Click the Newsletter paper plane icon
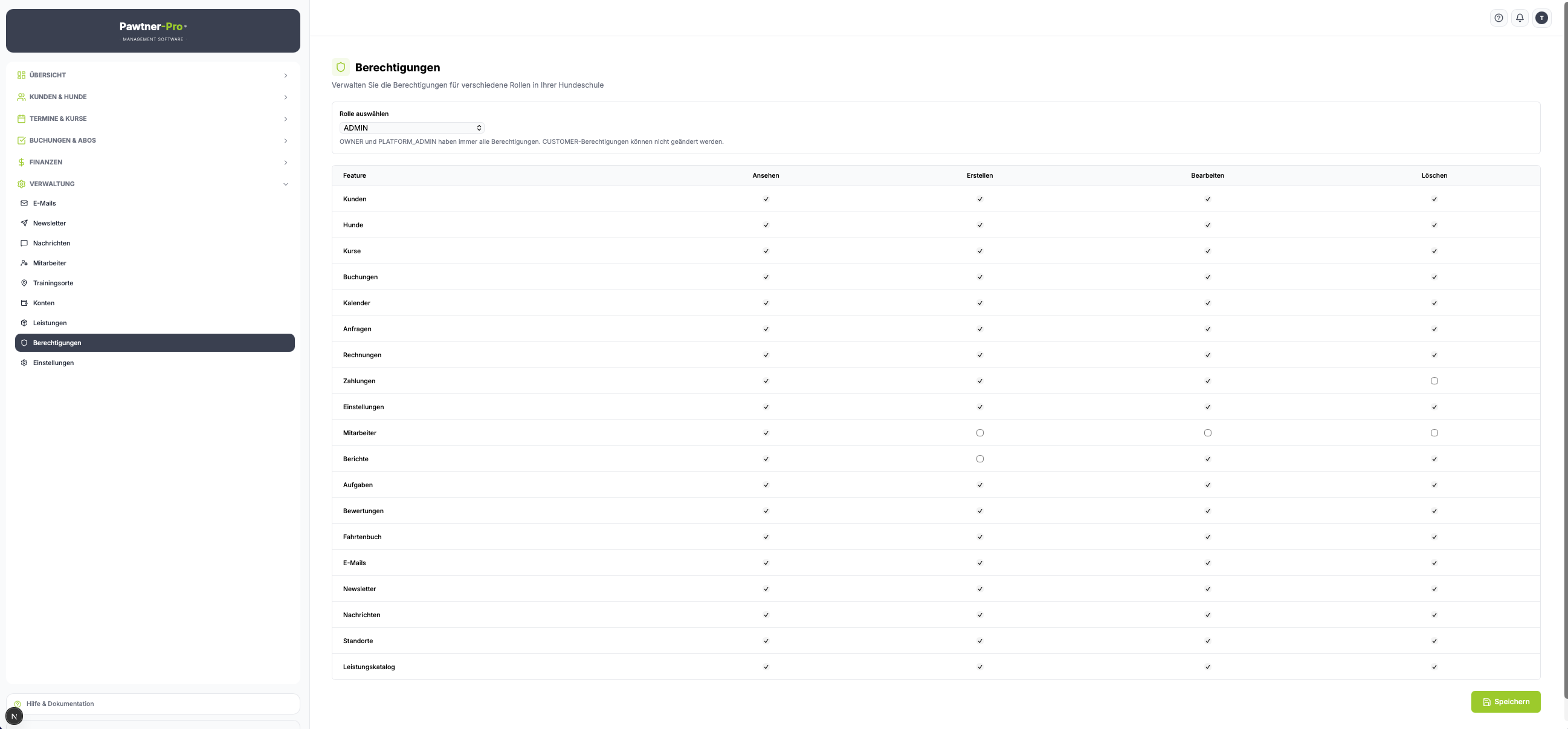 pyautogui.click(x=24, y=223)
